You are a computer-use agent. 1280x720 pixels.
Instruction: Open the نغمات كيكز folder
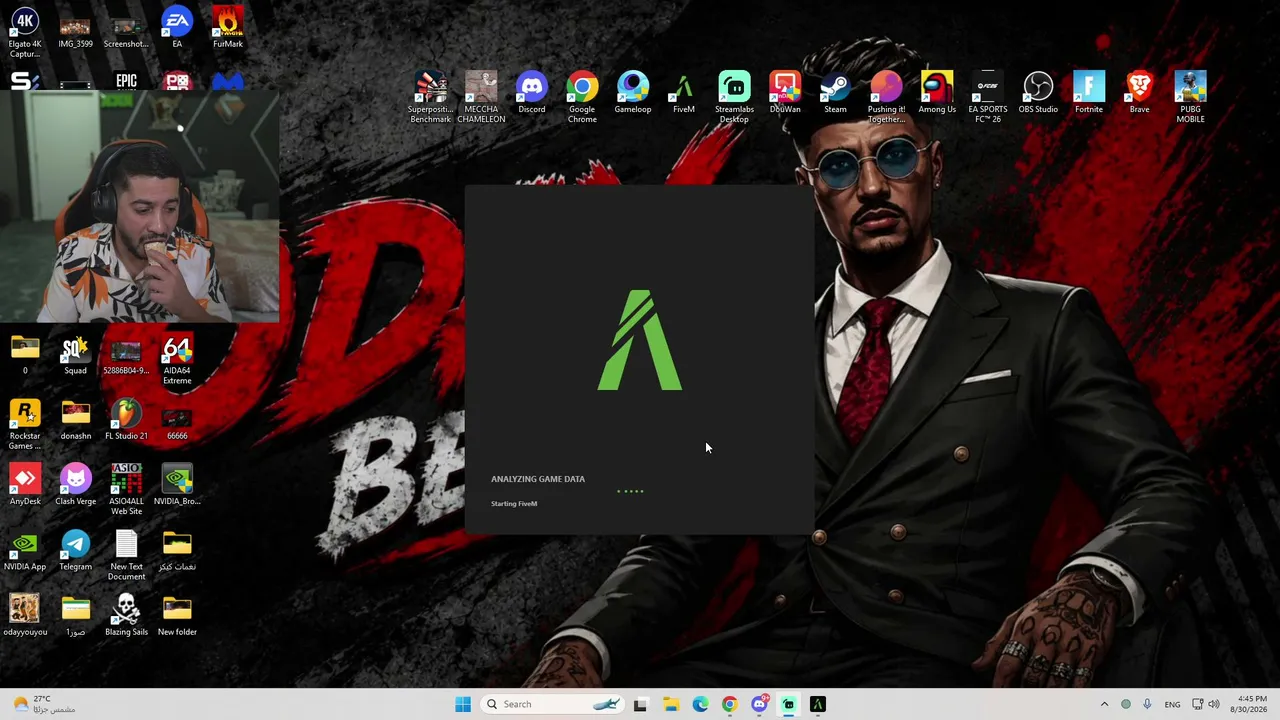pos(177,550)
